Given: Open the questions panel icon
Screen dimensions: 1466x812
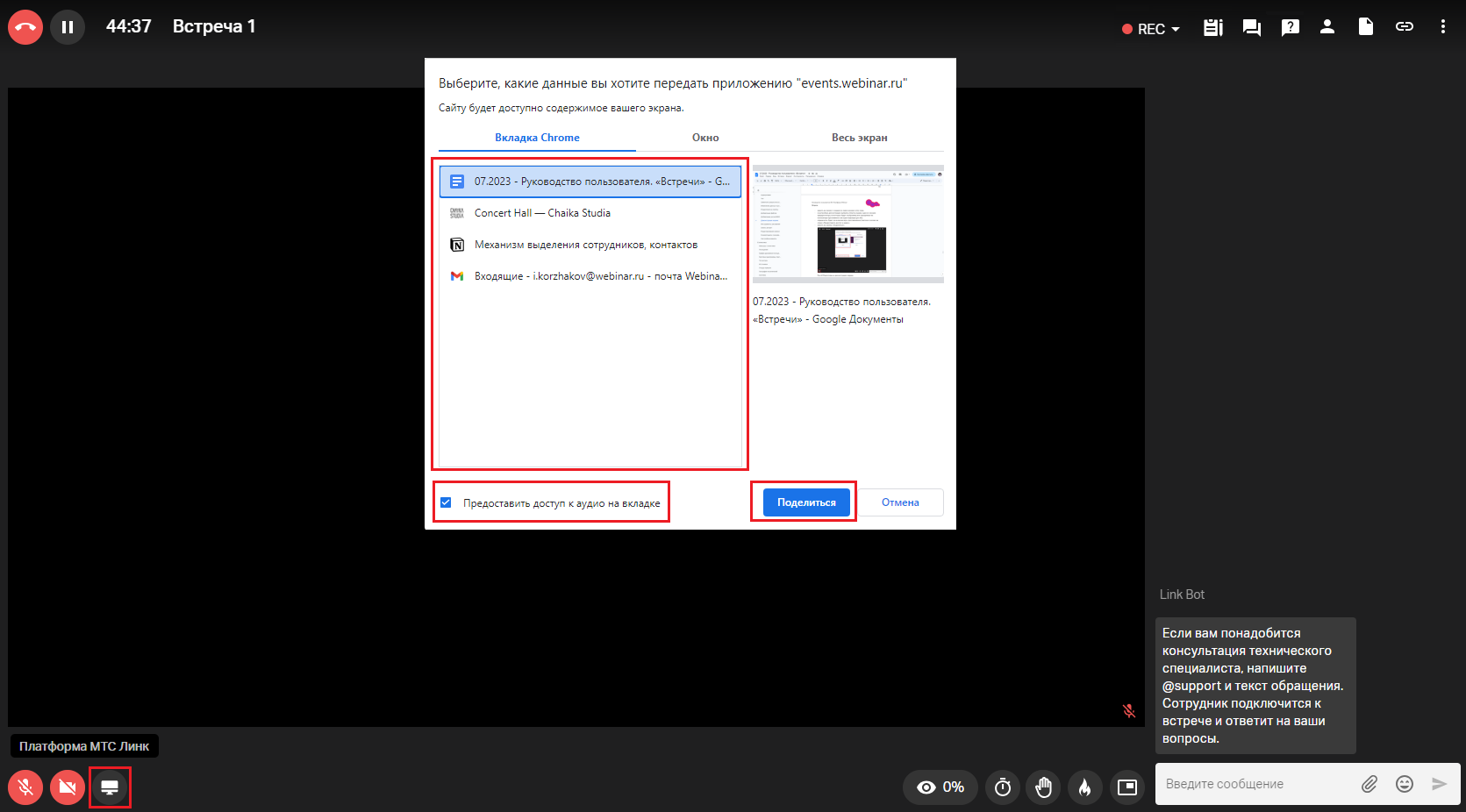Looking at the screenshot, I should point(1291,27).
